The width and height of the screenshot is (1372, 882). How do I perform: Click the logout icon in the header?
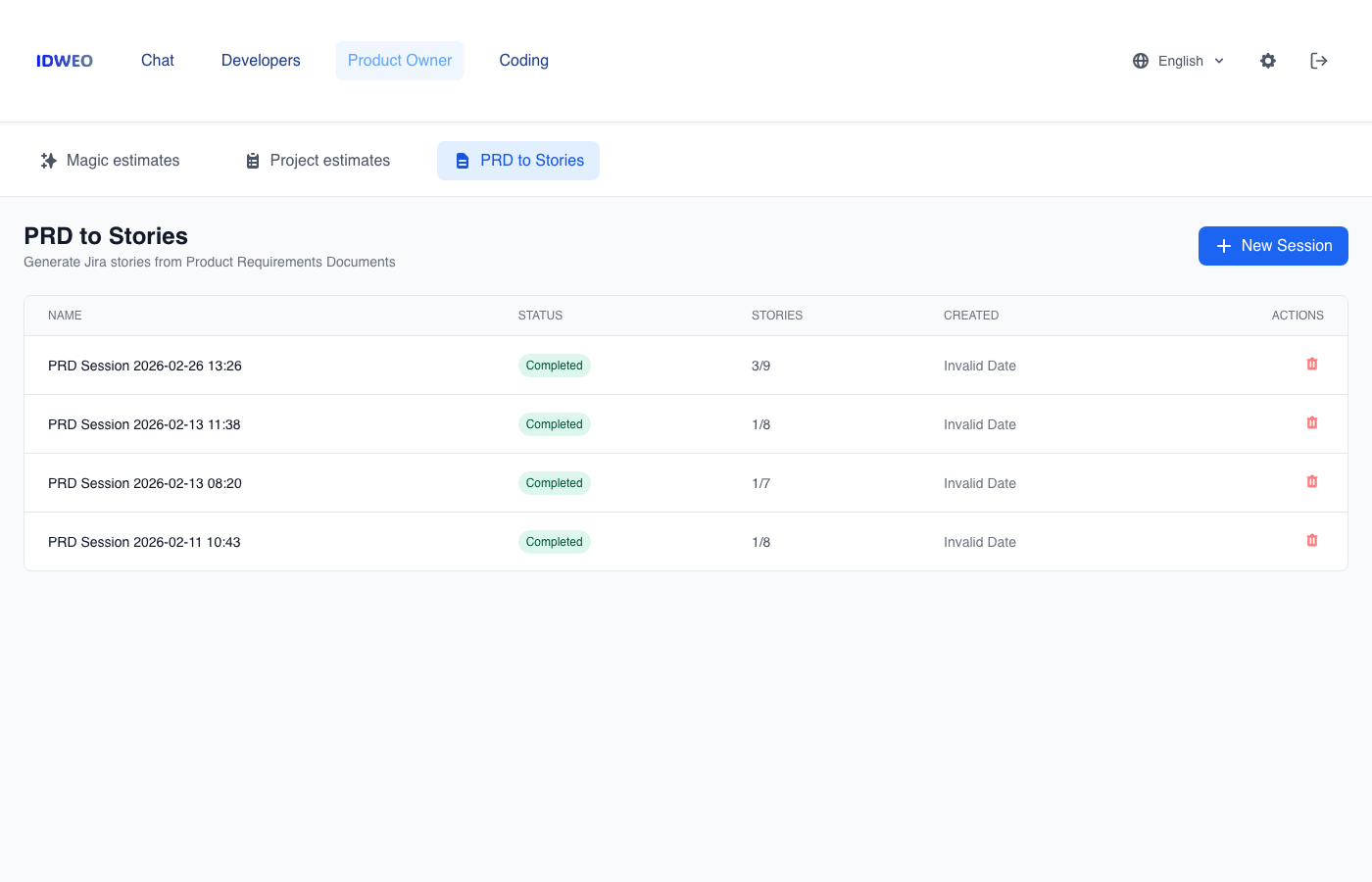coord(1319,61)
